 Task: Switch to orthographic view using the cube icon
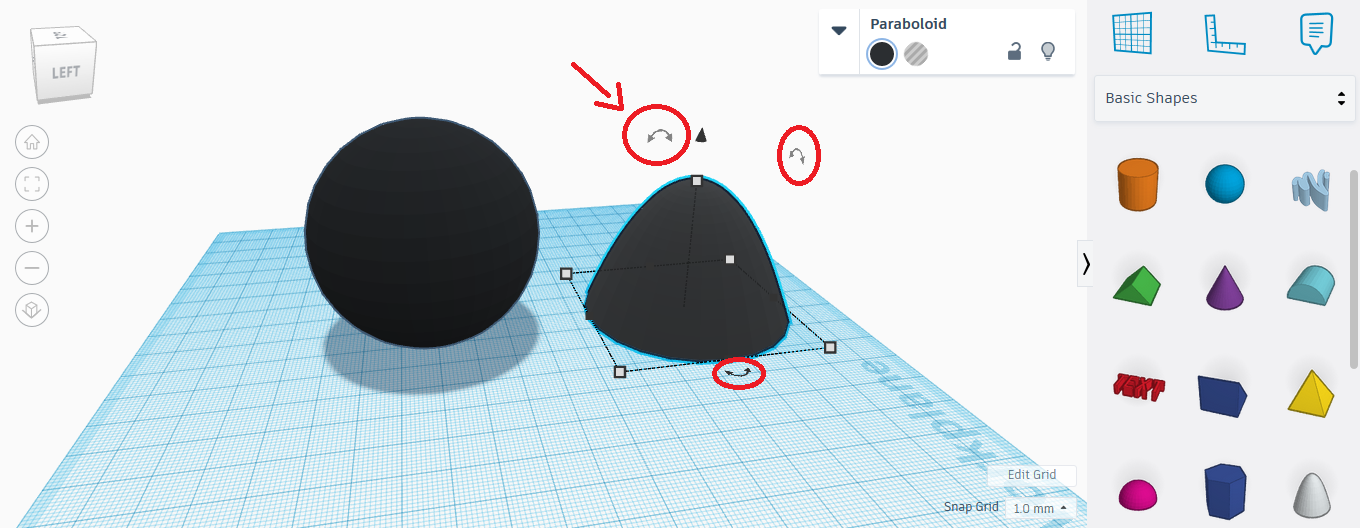point(32,310)
